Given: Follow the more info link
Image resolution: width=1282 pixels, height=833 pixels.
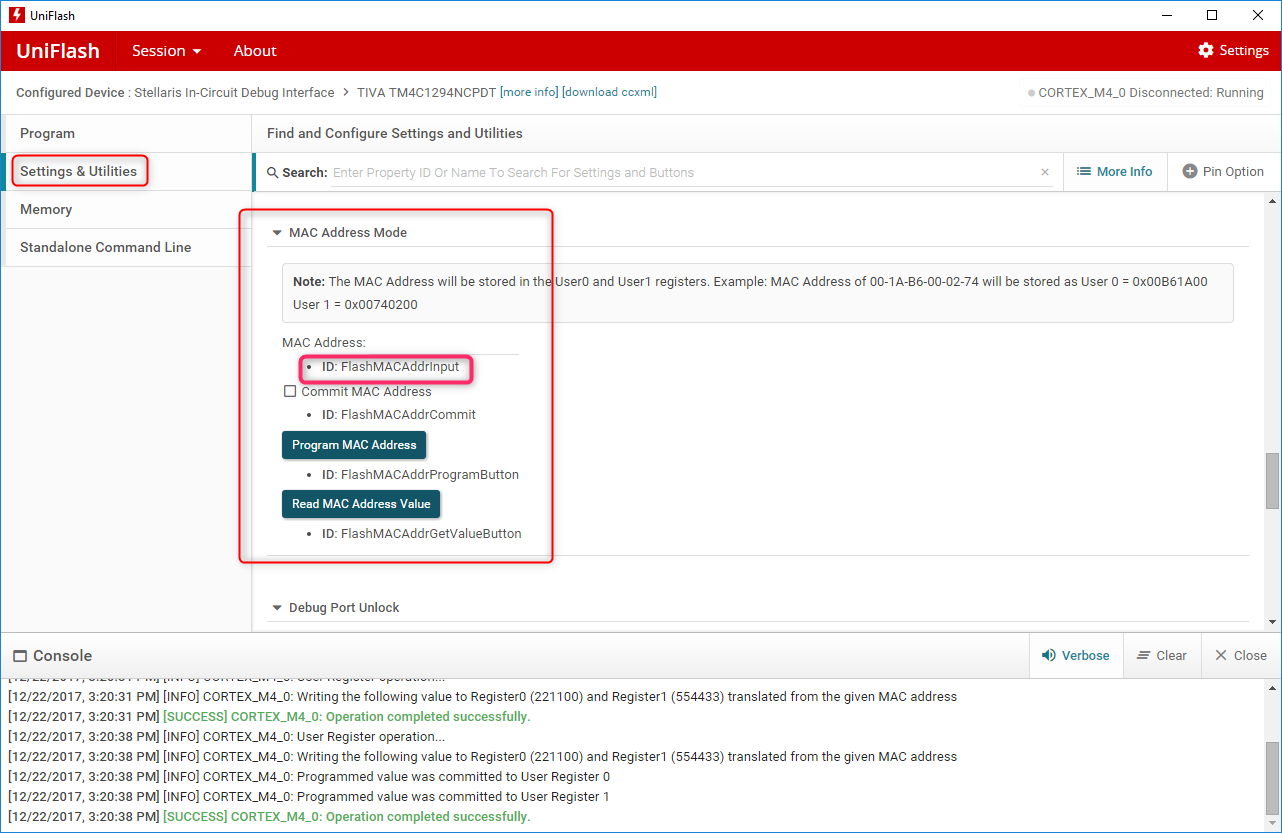Looking at the screenshot, I should [529, 92].
